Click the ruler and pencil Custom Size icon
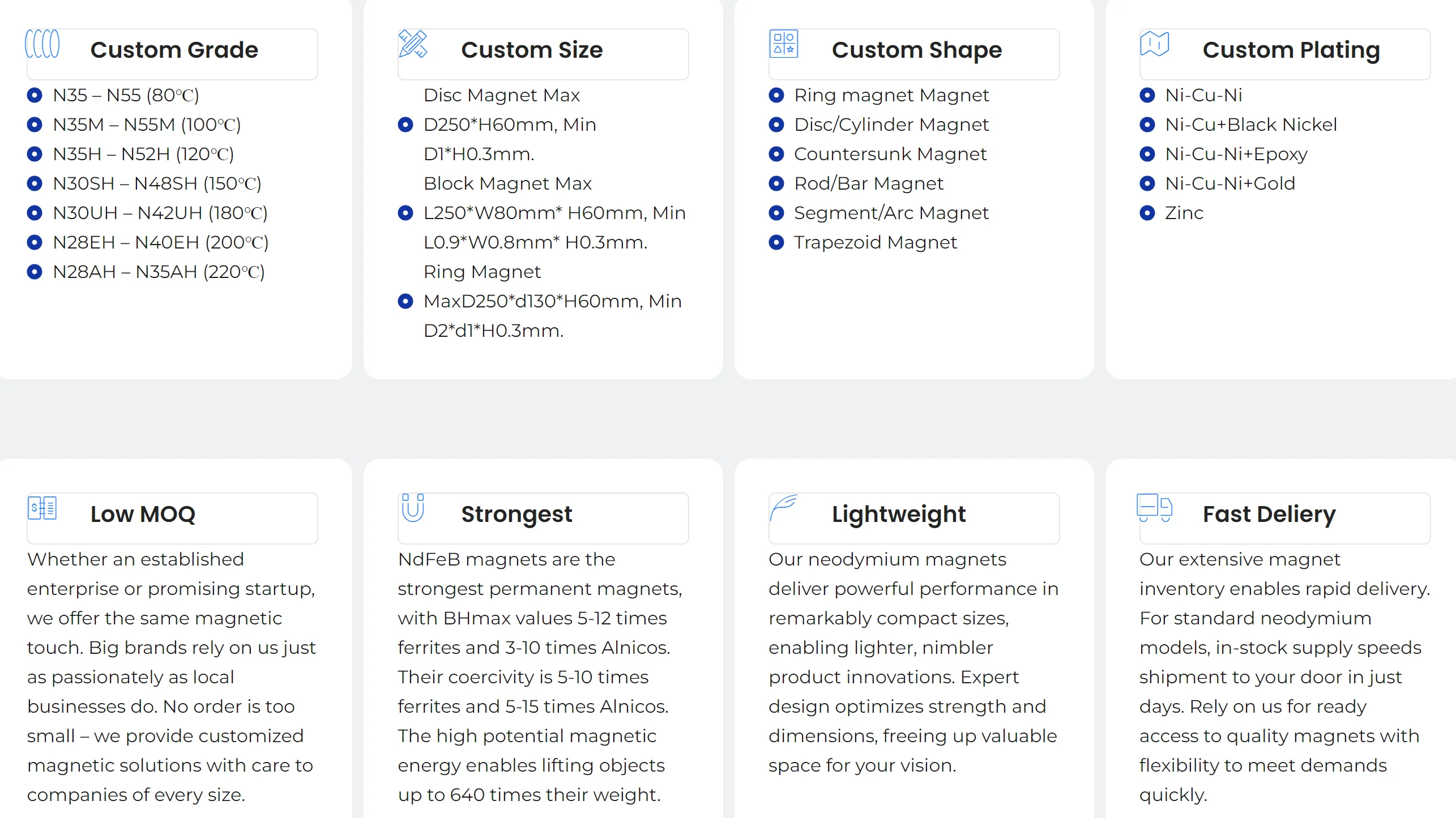This screenshot has width=1456, height=818. coord(413,44)
